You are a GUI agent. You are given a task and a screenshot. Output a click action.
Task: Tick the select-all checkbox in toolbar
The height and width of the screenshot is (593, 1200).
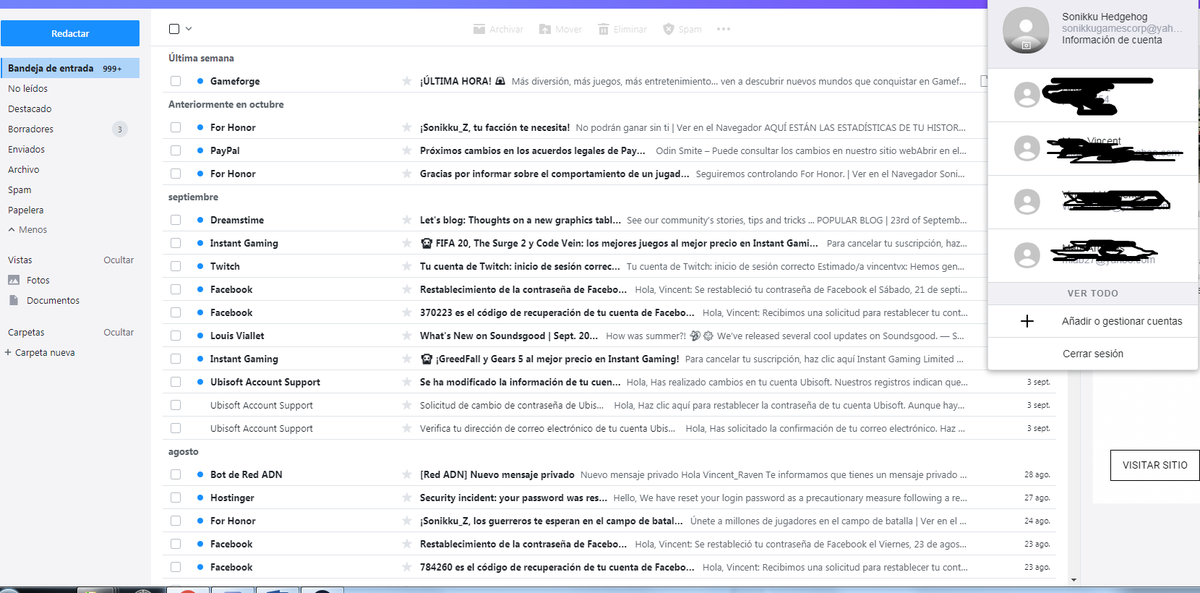coord(175,29)
